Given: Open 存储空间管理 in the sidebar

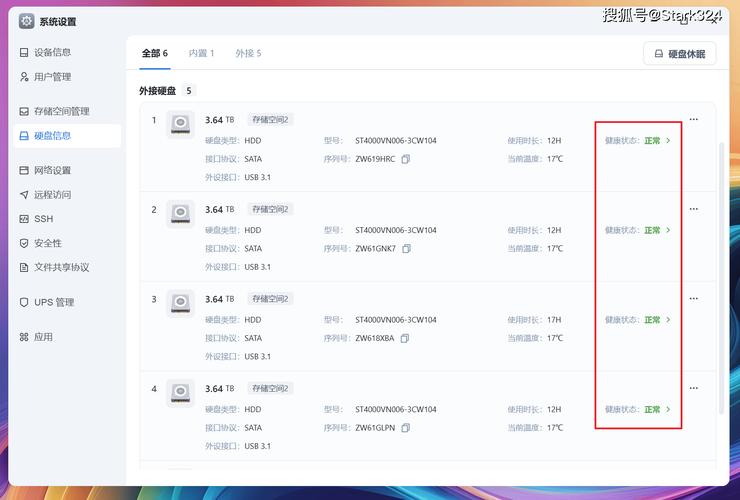Looking at the screenshot, I should pos(54,111).
